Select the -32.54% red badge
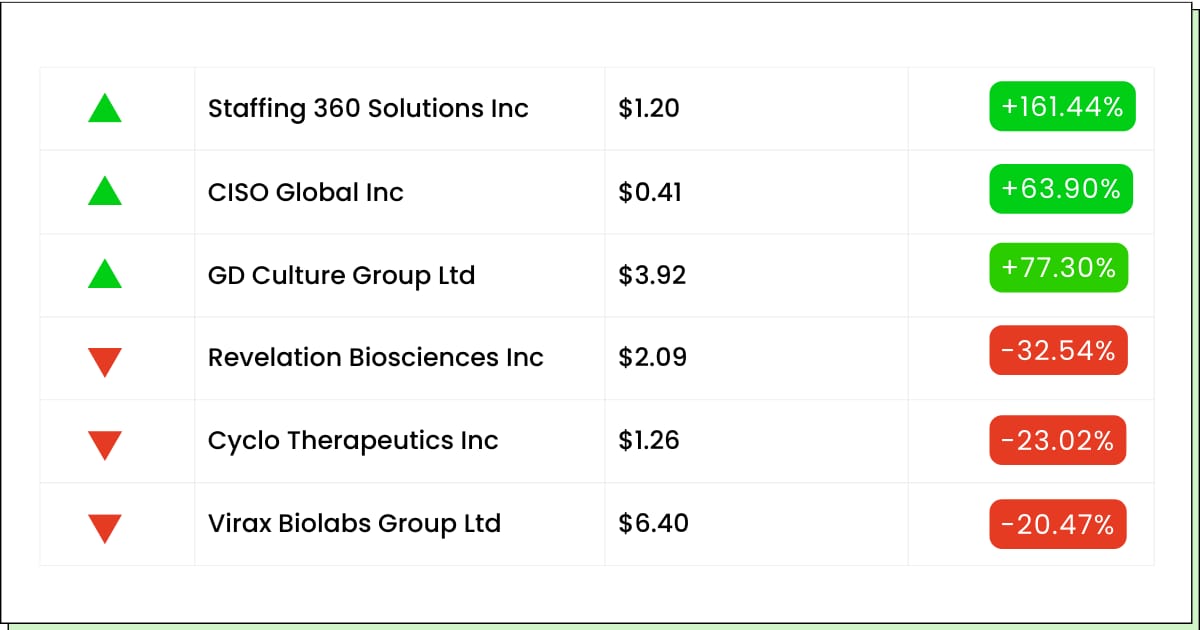Image resolution: width=1200 pixels, height=630 pixels. coord(1058,350)
